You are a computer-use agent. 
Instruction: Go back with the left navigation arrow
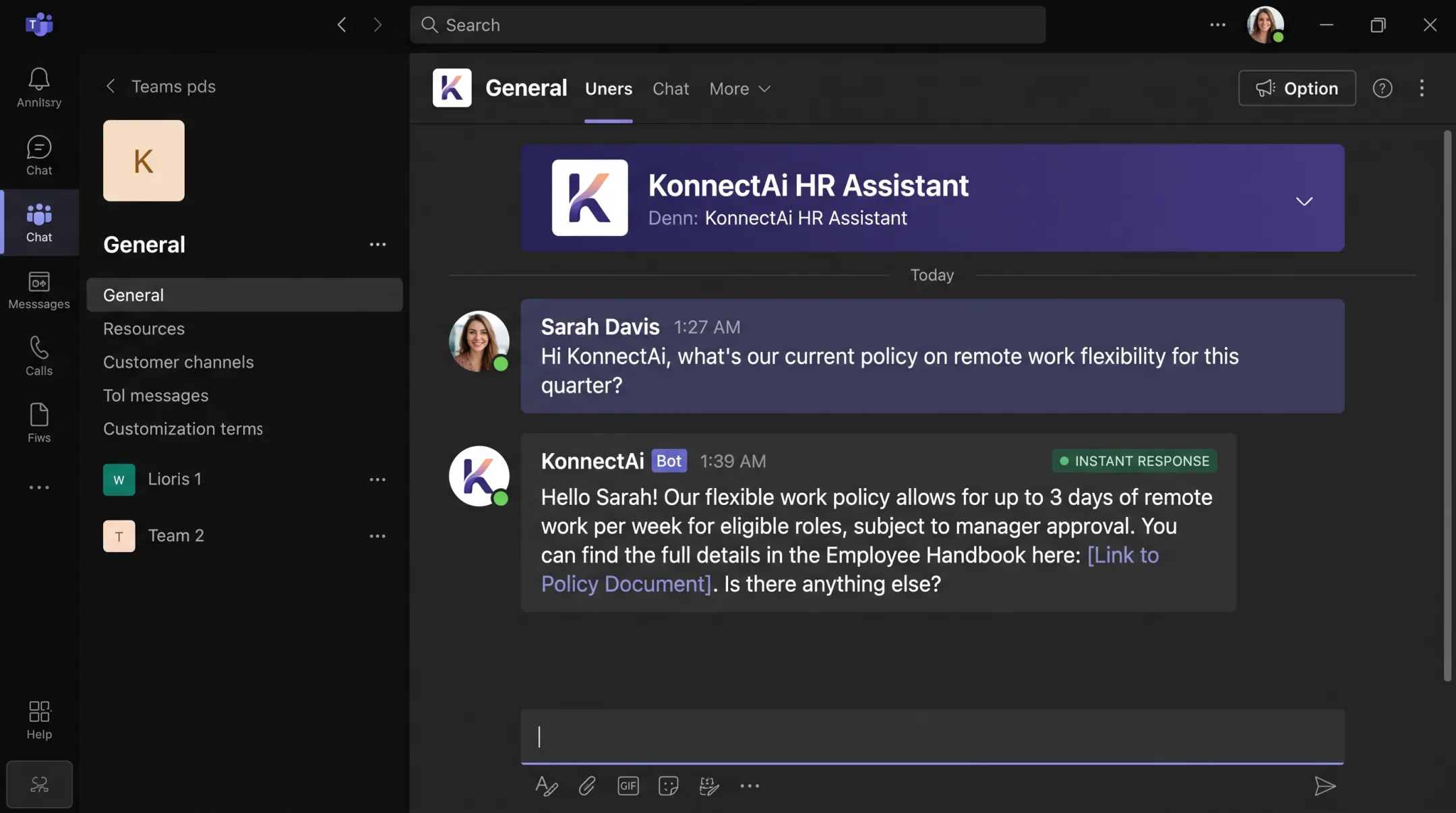point(342,25)
